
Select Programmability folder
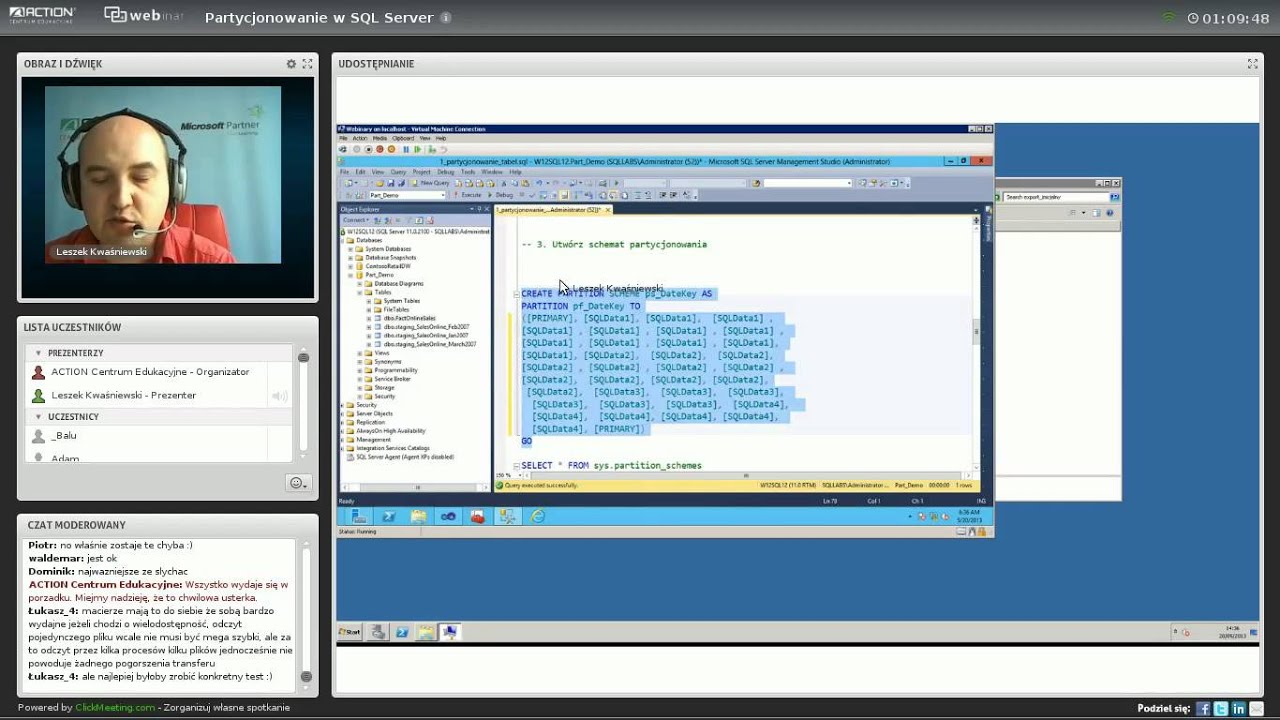click(396, 370)
